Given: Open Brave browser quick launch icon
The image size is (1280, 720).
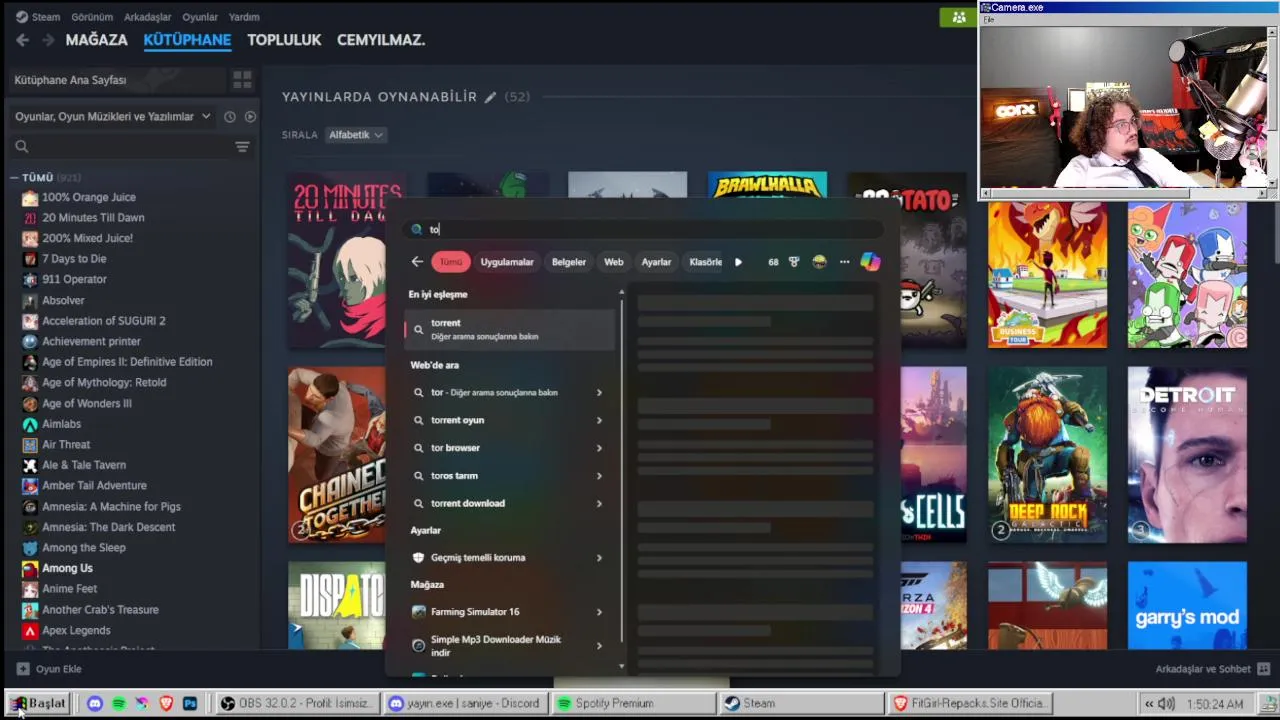Looking at the screenshot, I should (166, 704).
